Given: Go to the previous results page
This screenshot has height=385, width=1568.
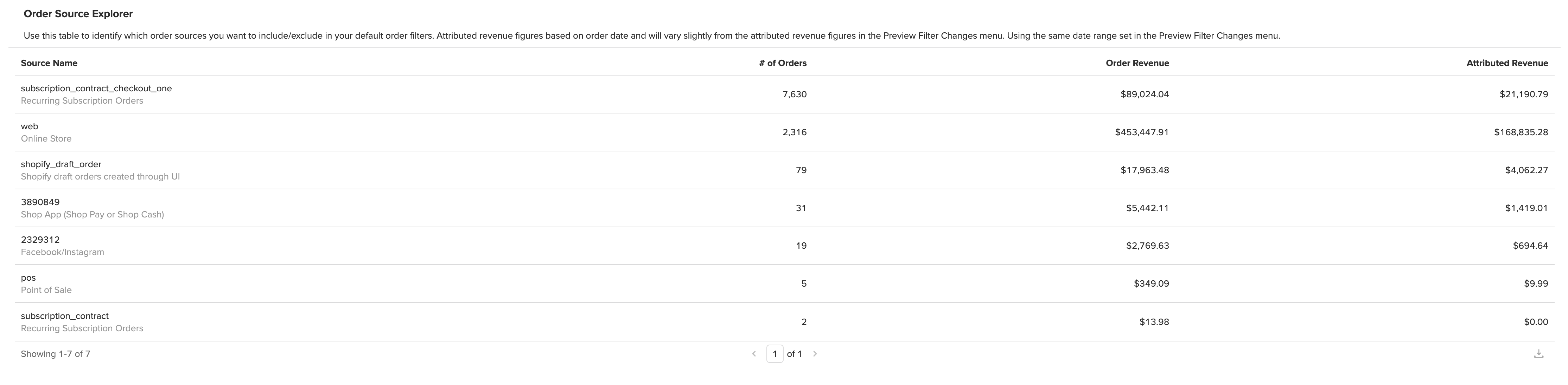Looking at the screenshot, I should 754,354.
